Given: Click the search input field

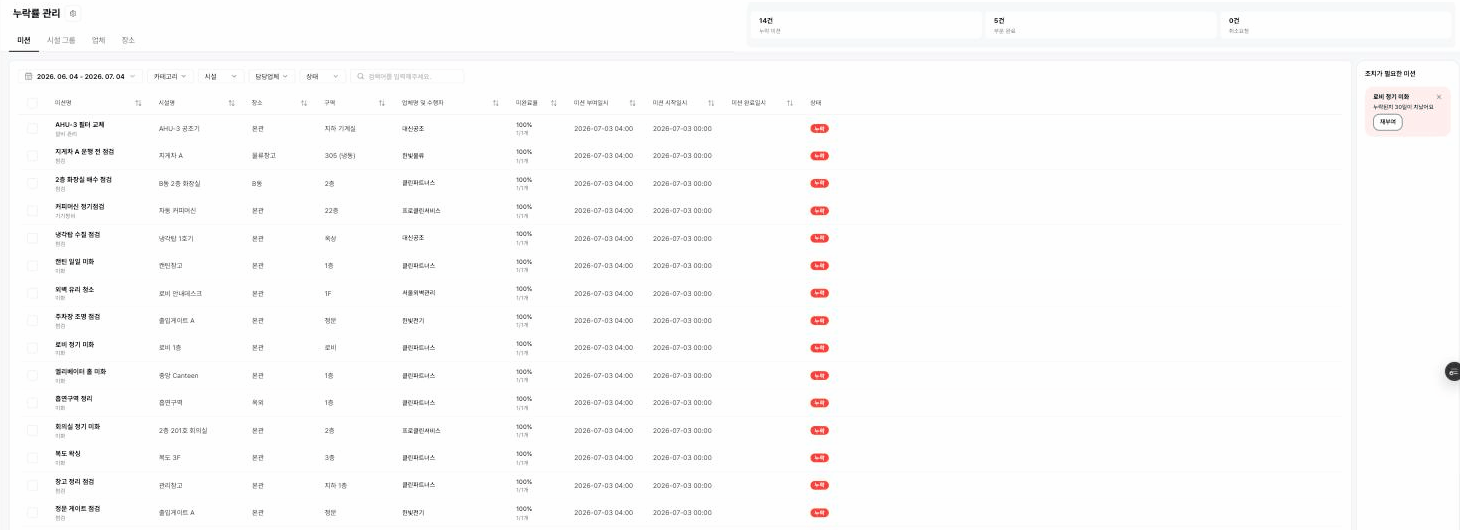Looking at the screenshot, I should coord(407,76).
